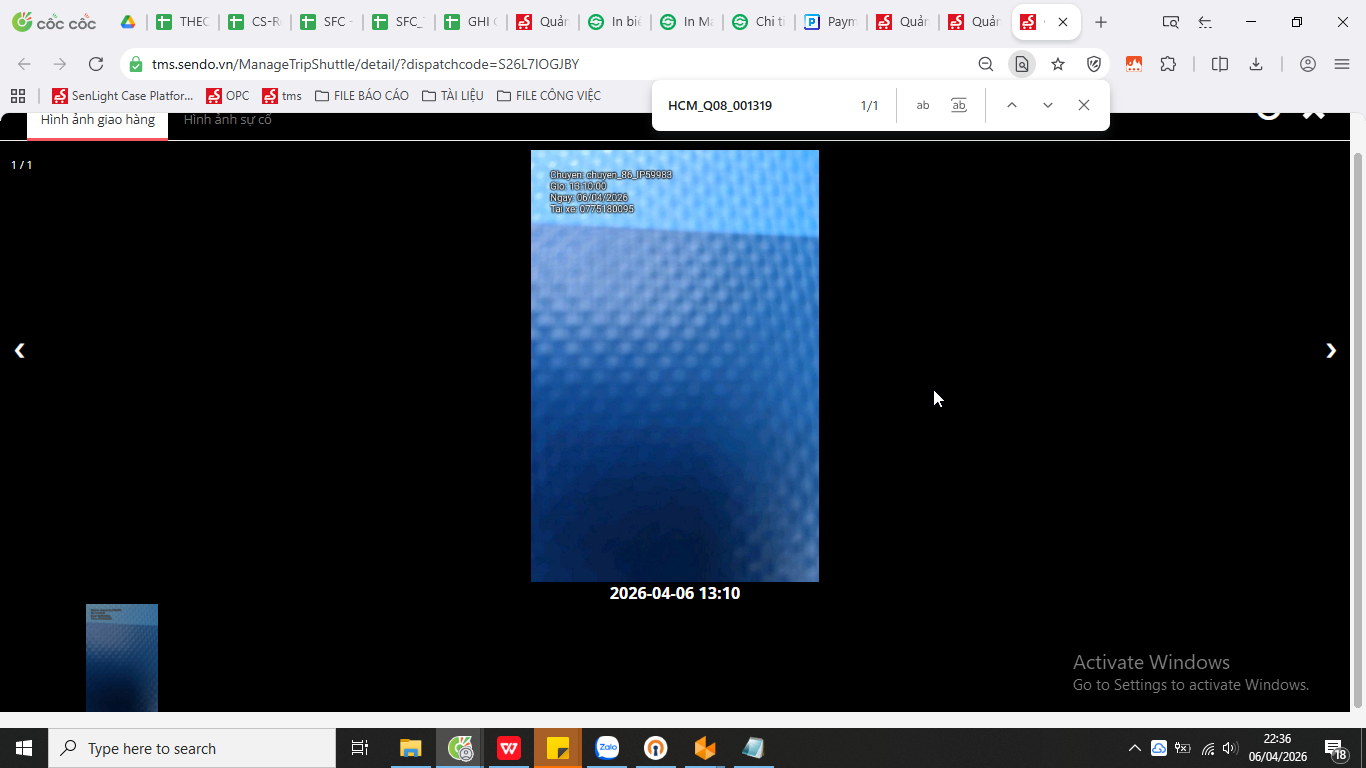Open the Cốc Cốc main menu
This screenshot has height=768, width=1366.
[x=1342, y=64]
